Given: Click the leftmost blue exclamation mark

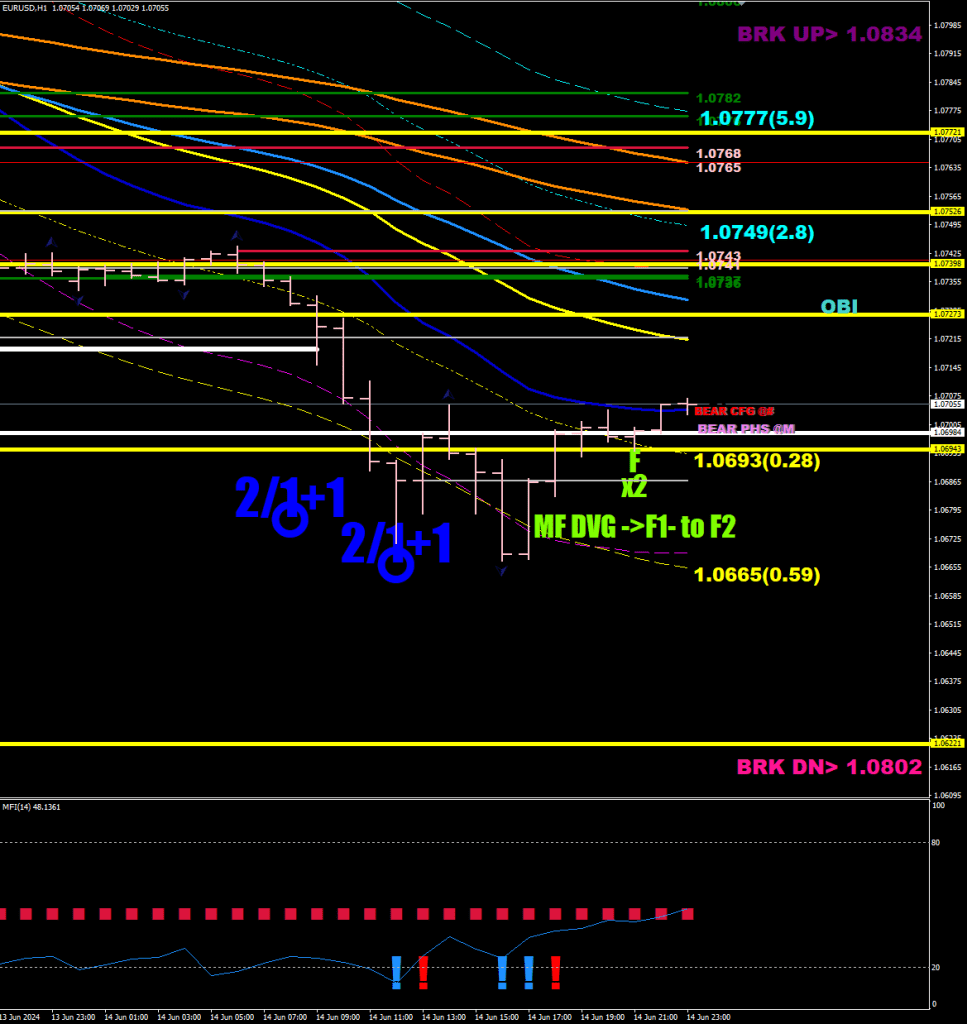Looking at the screenshot, I should click(x=396, y=971).
